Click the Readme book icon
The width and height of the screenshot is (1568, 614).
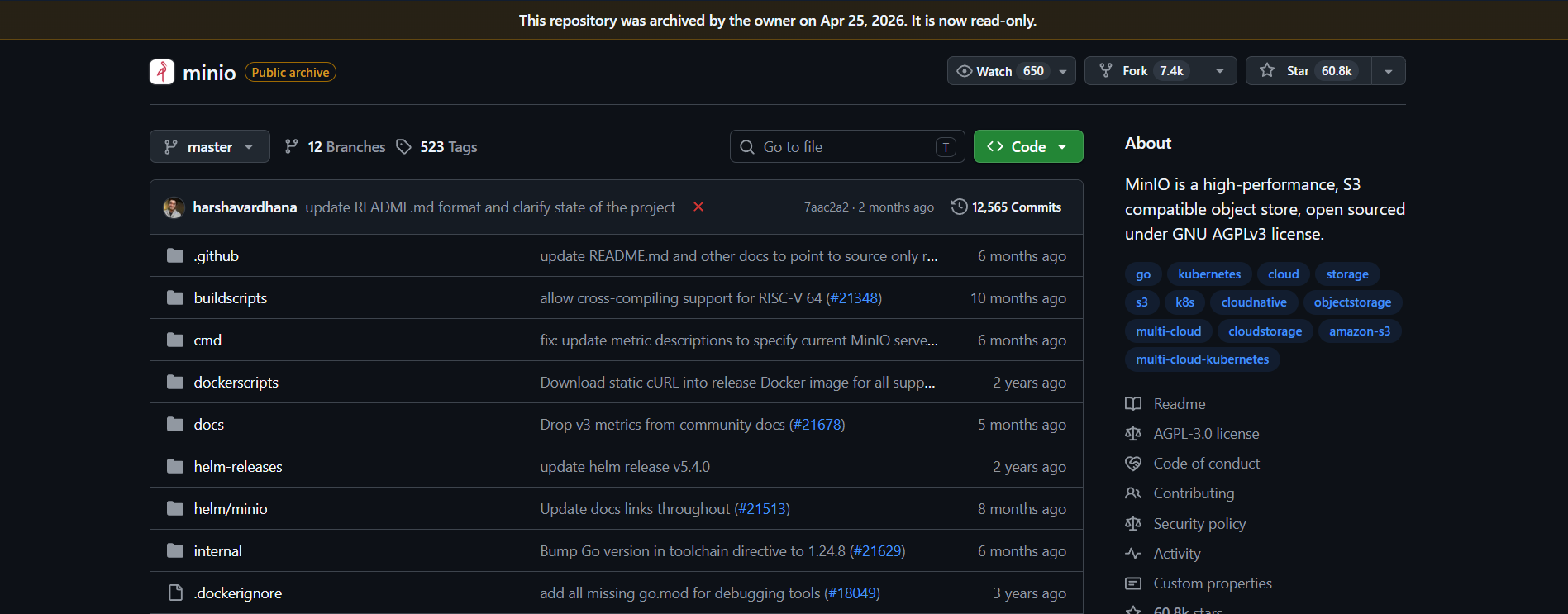click(1133, 403)
